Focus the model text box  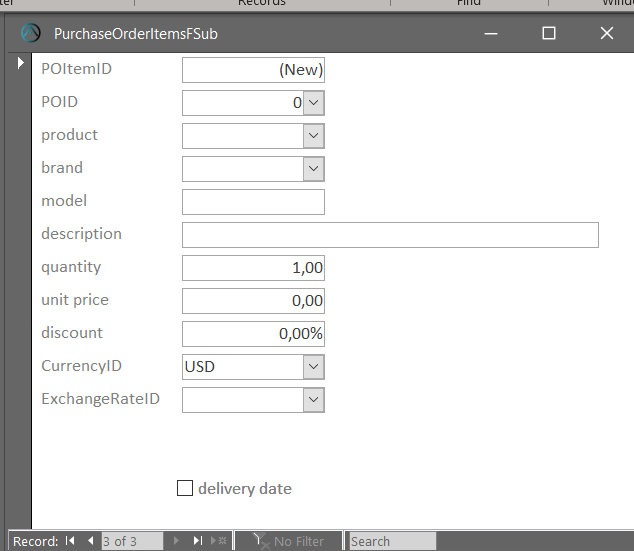(x=253, y=202)
